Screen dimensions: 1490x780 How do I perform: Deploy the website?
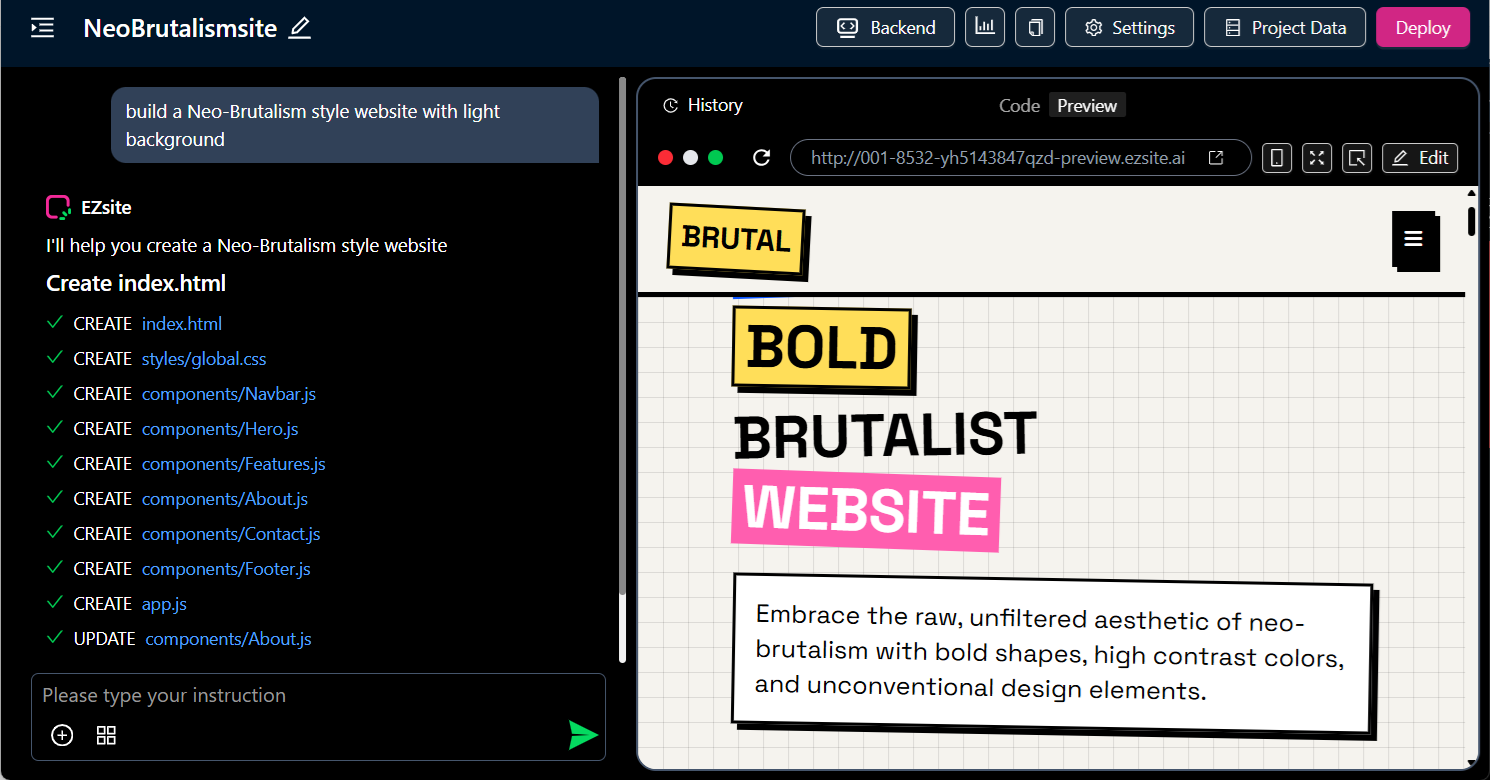[x=1423, y=28]
